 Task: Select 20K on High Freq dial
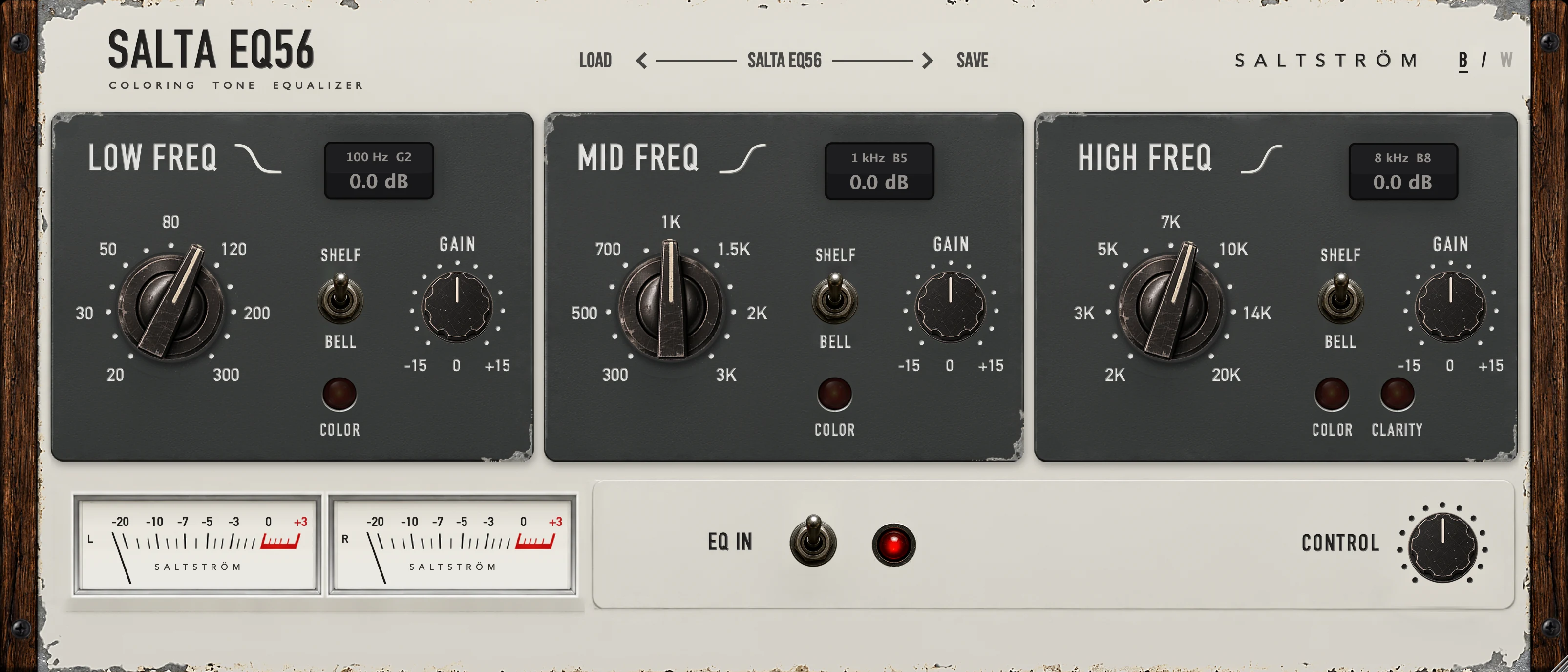click(x=1226, y=375)
